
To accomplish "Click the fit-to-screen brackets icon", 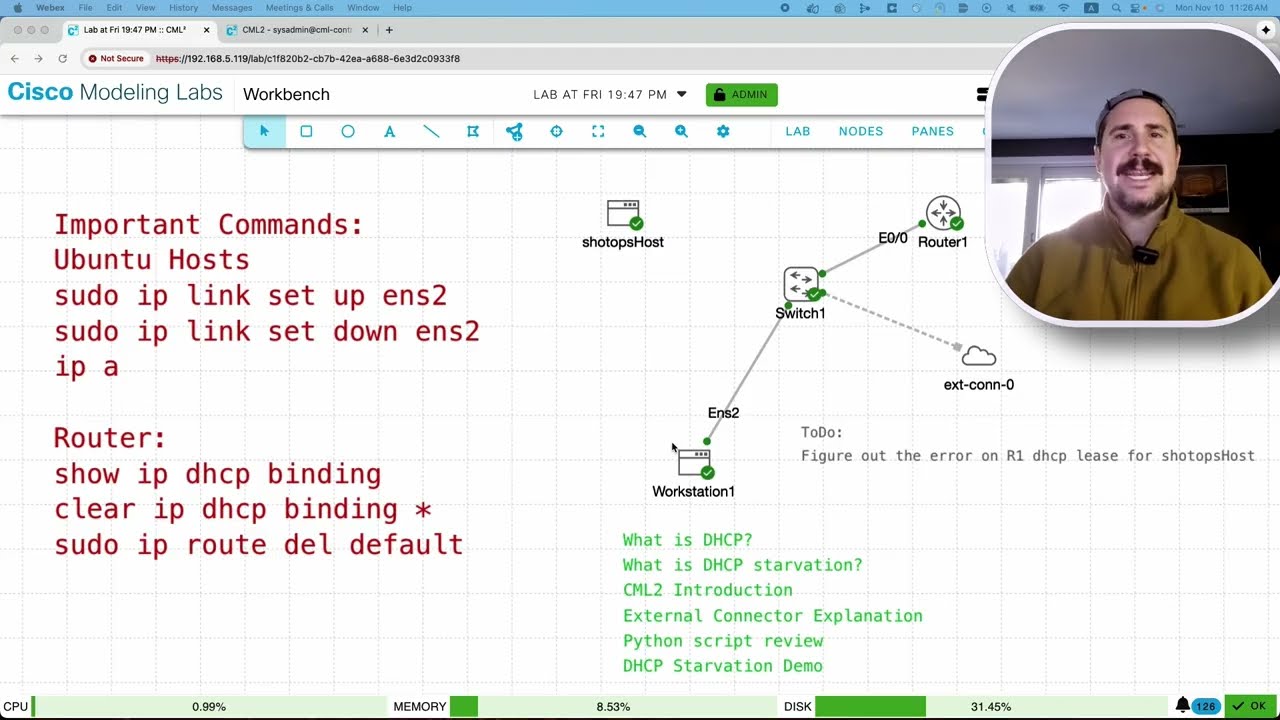I will pos(598,132).
